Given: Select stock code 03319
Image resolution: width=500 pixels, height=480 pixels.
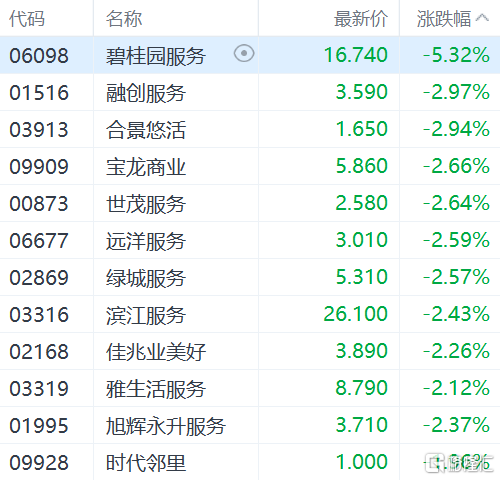Looking at the screenshot, I should tap(39, 388).
